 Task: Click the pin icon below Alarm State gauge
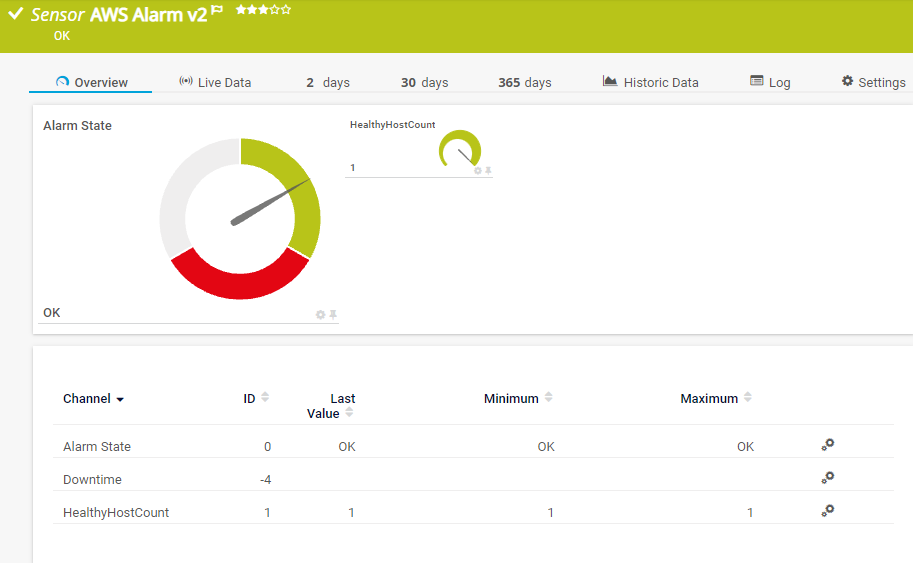[x=333, y=314]
